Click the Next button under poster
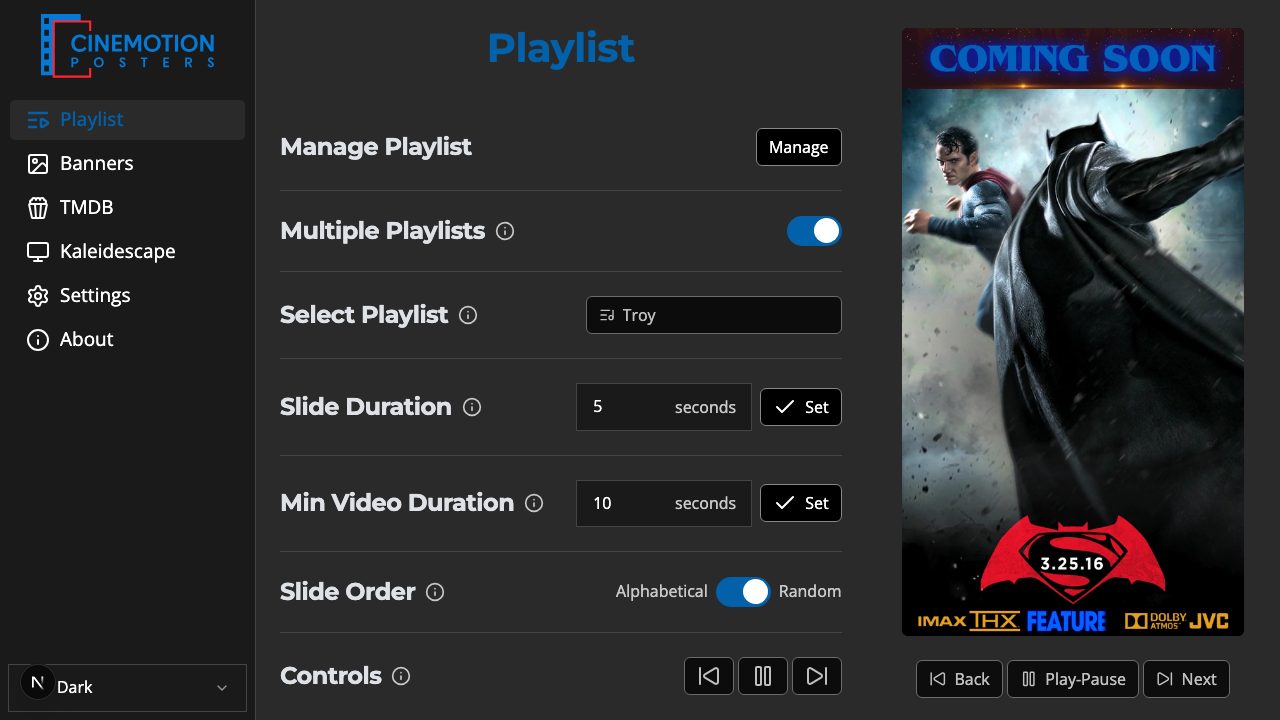The width and height of the screenshot is (1280, 720). [x=1187, y=679]
